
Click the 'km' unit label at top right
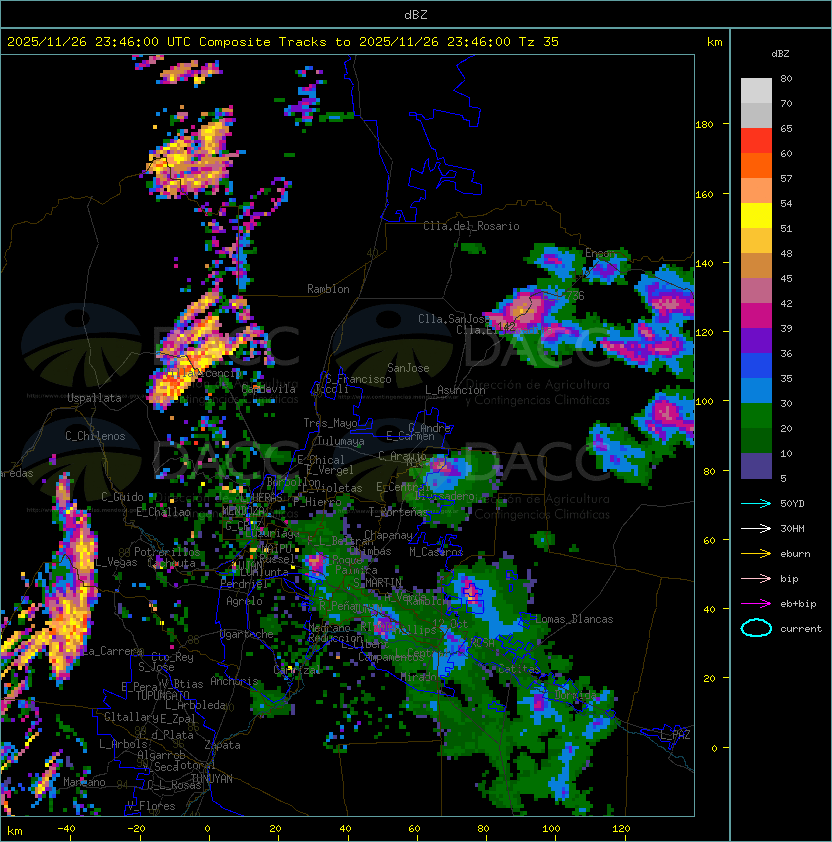click(x=714, y=42)
